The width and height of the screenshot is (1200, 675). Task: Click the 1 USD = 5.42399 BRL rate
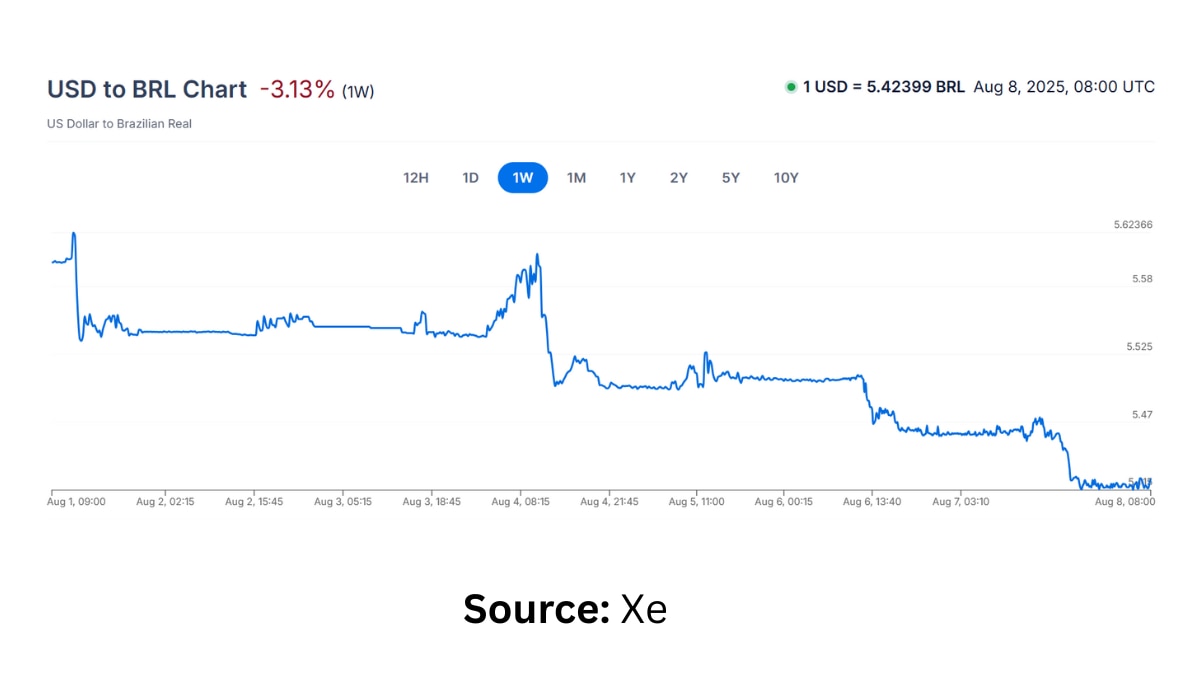(884, 87)
